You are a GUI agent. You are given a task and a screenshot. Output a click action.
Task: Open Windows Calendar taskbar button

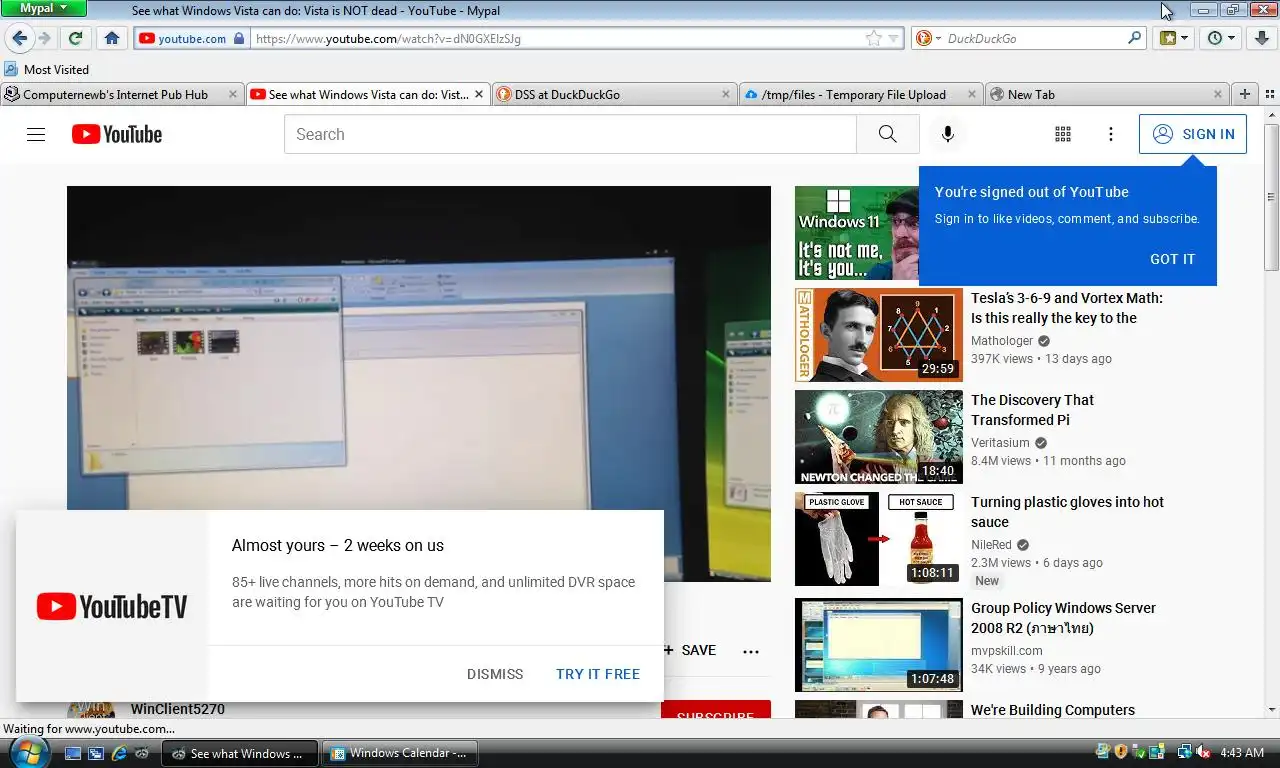click(x=400, y=753)
